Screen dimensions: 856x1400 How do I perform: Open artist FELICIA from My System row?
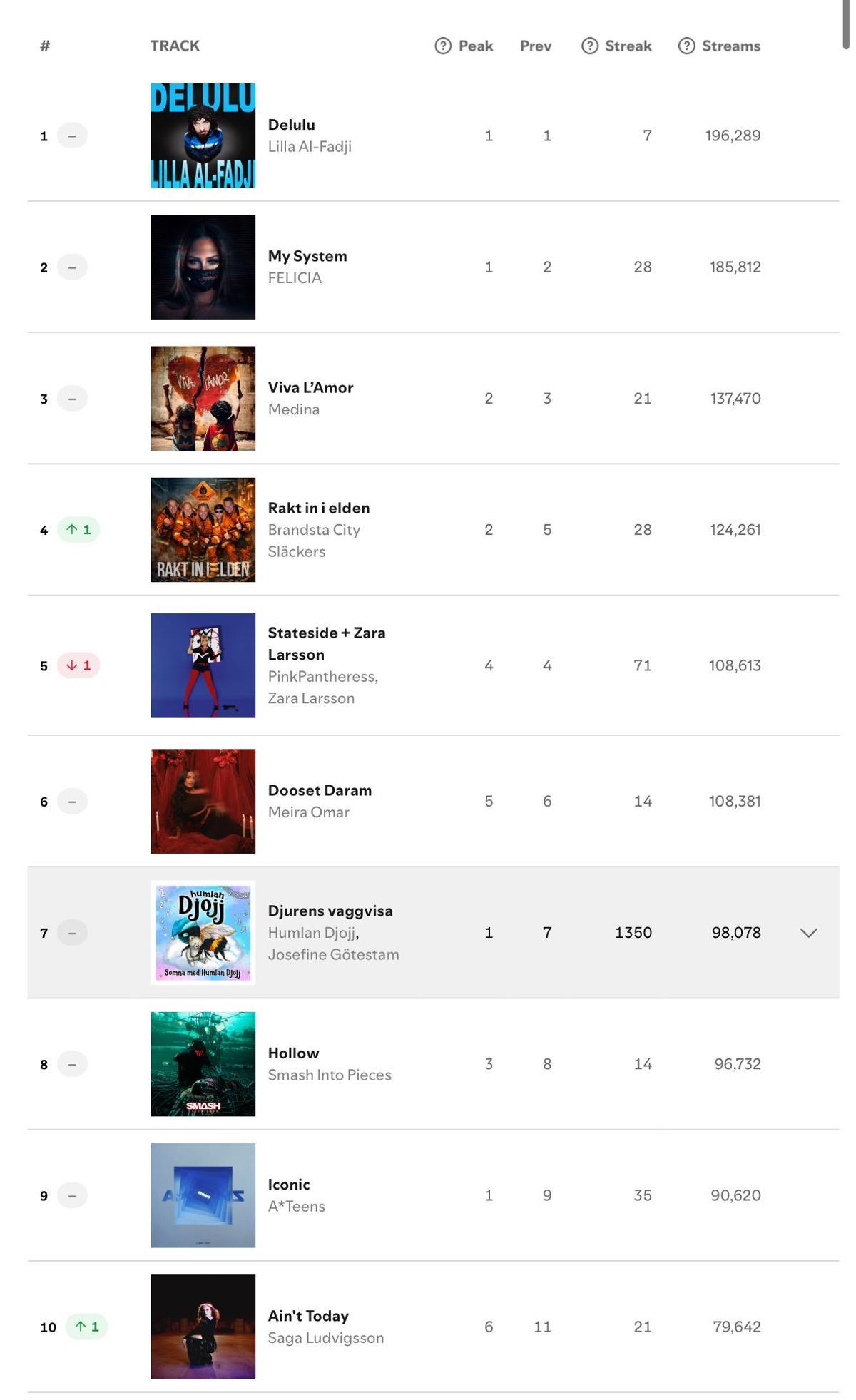[295, 278]
